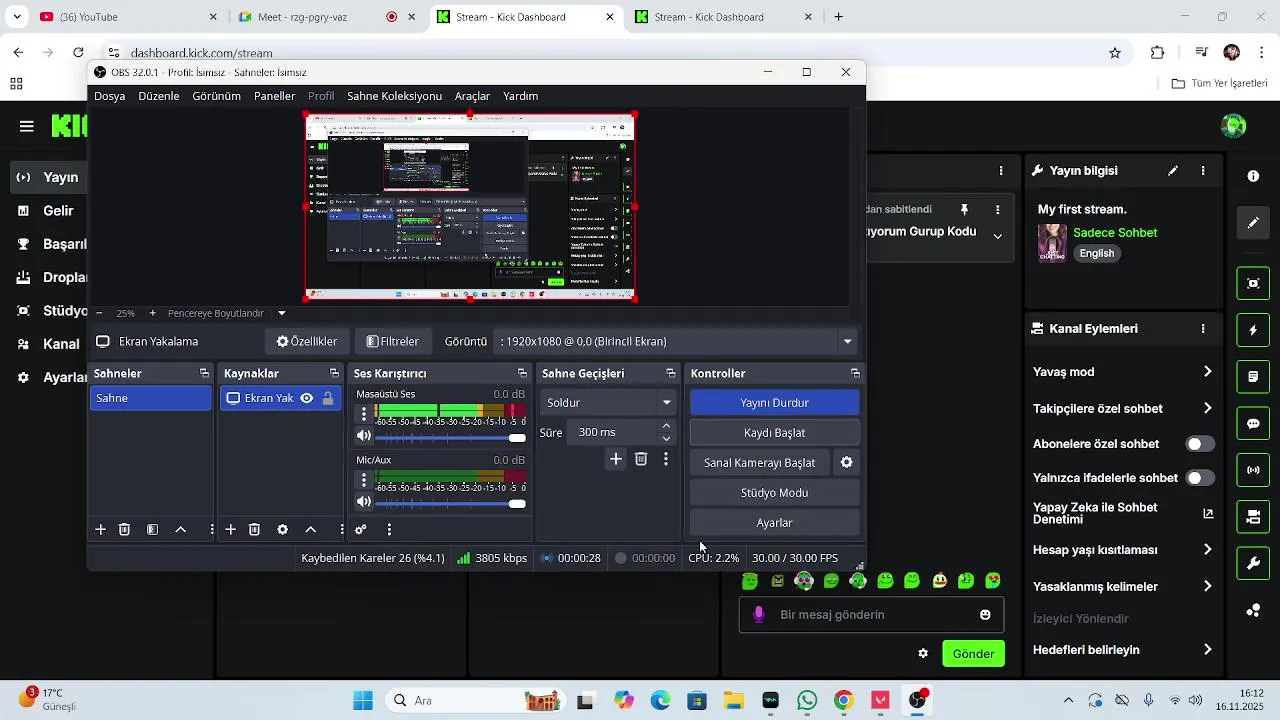1280x720 pixels.
Task: Delete selected scene using trash icon in Sahneler
Action: (x=124, y=530)
